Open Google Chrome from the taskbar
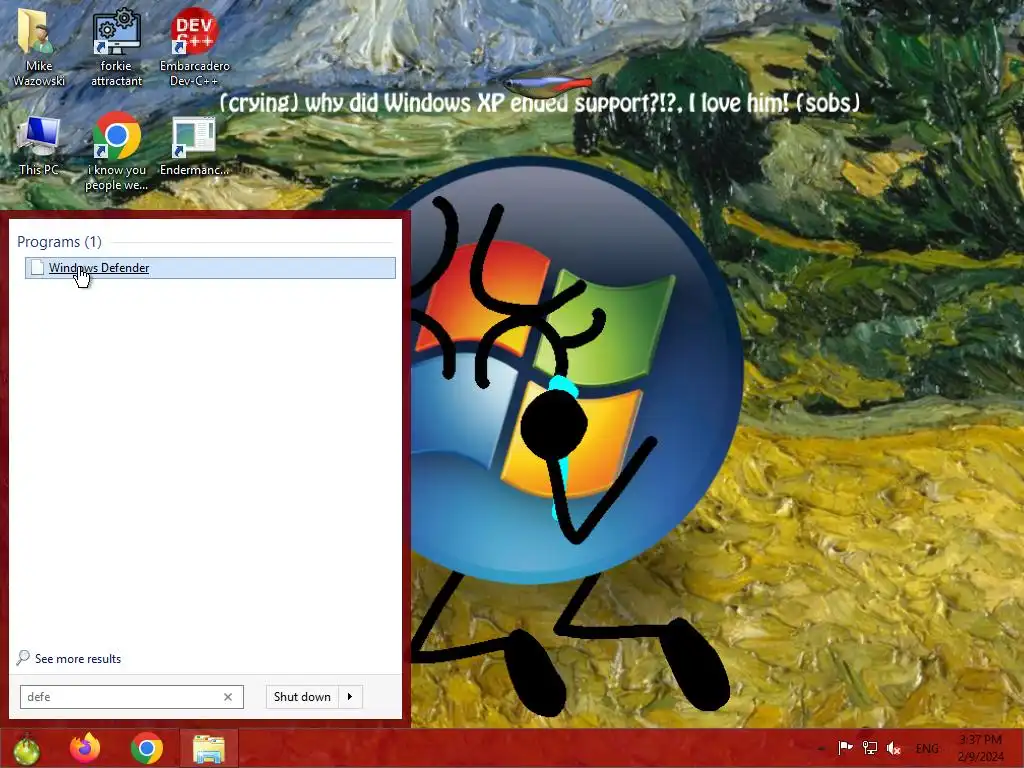The width and height of the screenshot is (1024, 768). click(x=146, y=748)
